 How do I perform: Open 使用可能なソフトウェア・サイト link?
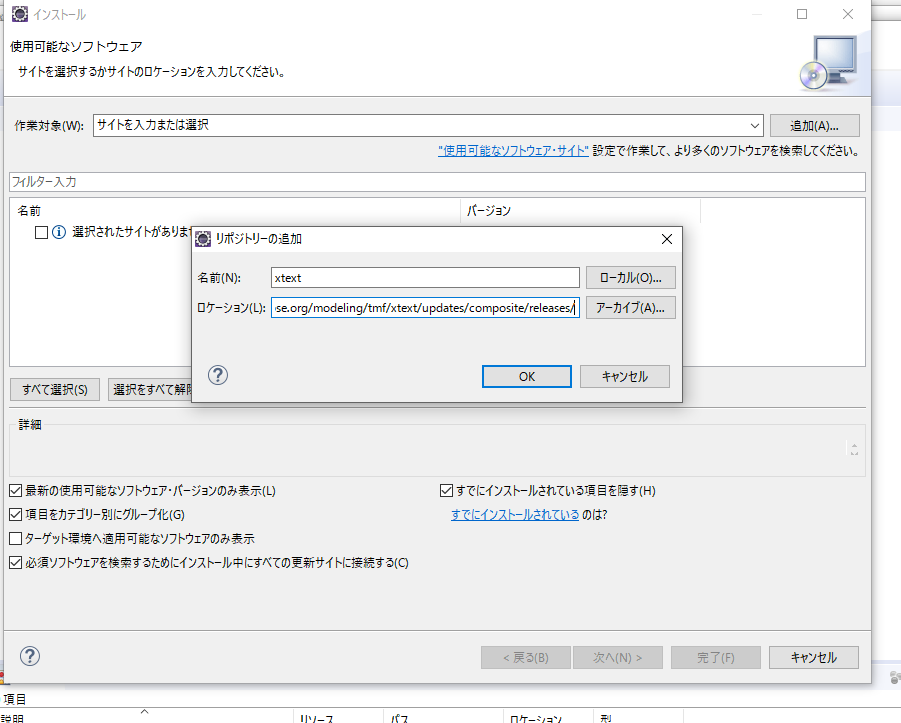click(x=513, y=151)
